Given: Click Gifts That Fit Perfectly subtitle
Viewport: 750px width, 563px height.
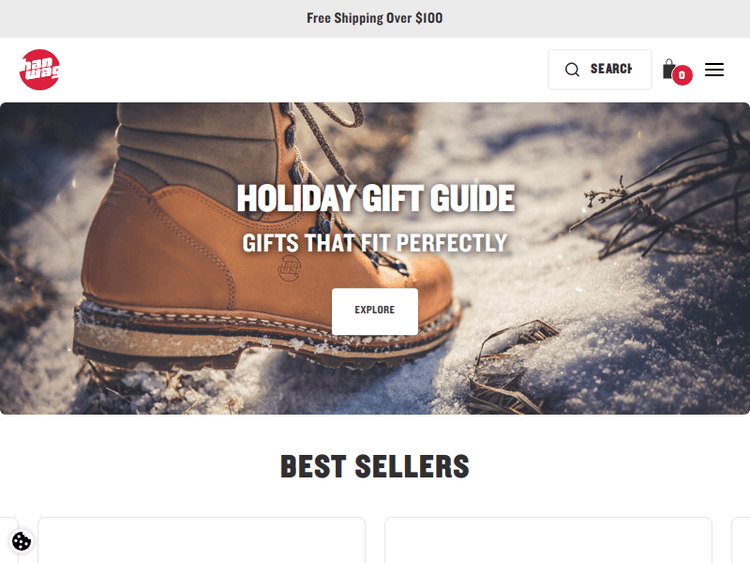Looking at the screenshot, I should coord(375,243).
